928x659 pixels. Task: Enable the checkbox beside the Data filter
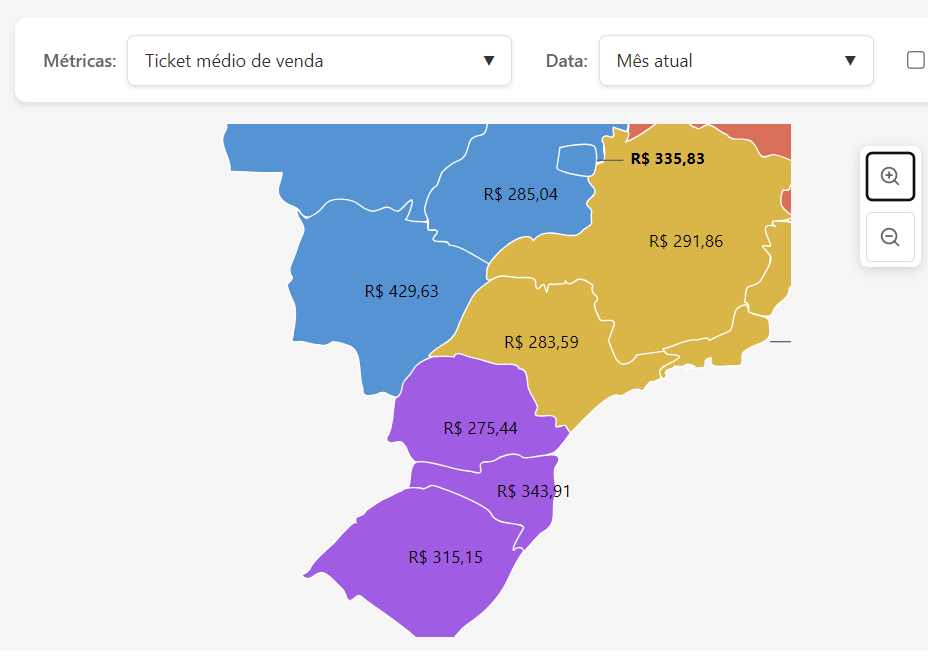917,60
